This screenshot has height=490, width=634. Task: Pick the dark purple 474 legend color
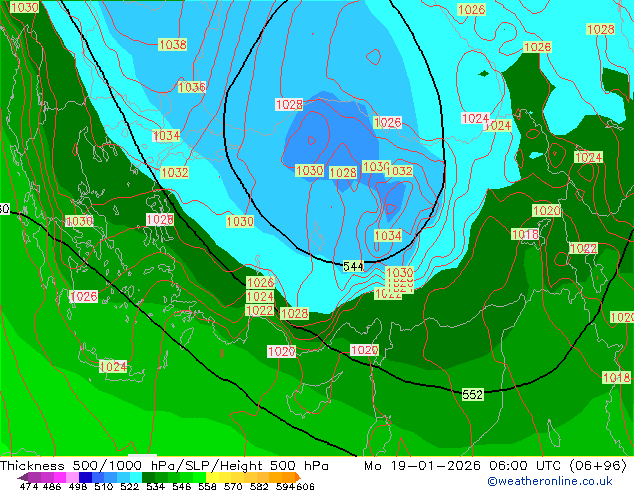pyautogui.click(x=23, y=477)
